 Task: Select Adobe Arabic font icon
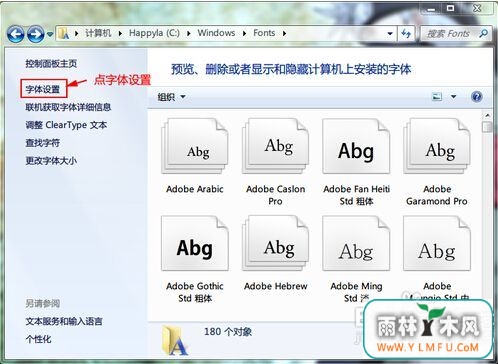[x=195, y=146]
